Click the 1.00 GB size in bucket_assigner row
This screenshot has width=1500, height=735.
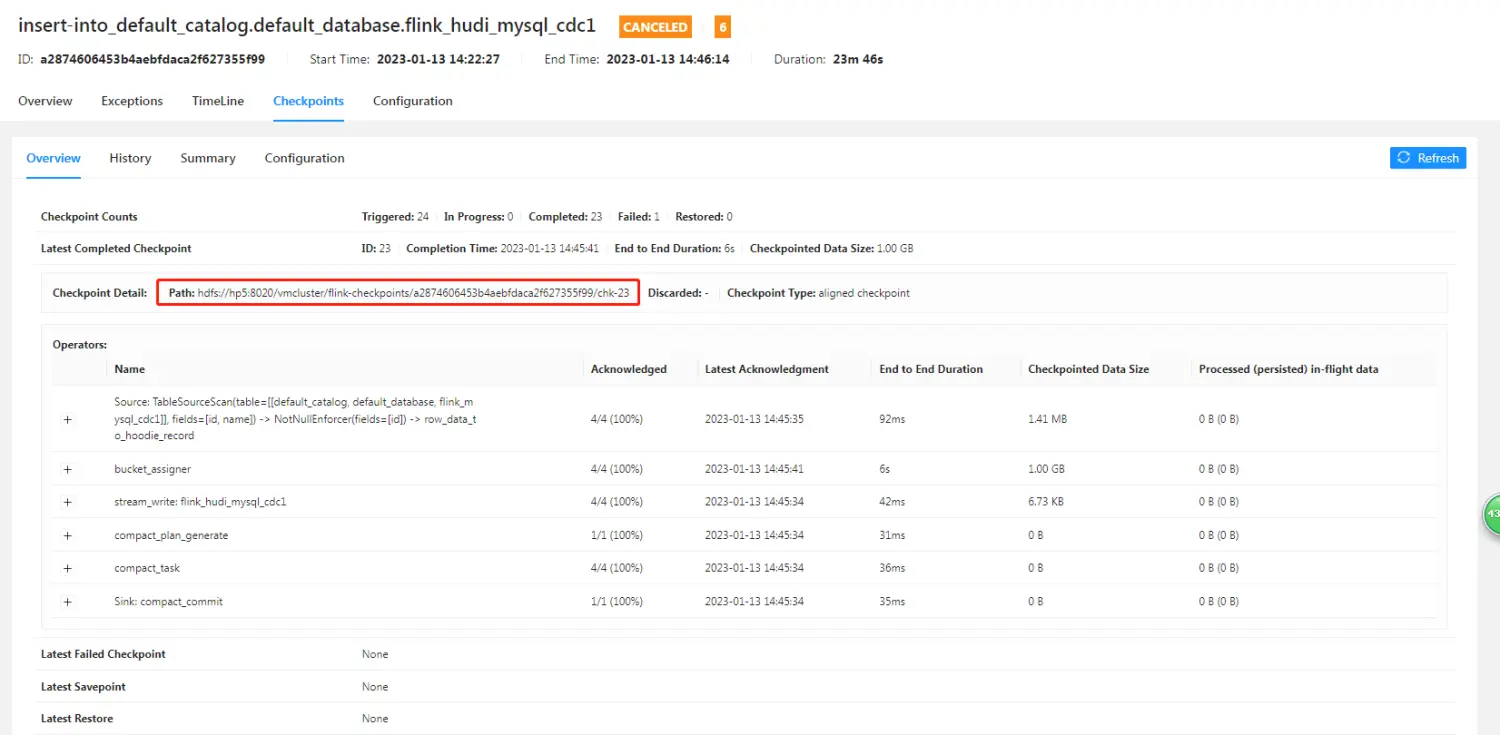coord(1047,469)
